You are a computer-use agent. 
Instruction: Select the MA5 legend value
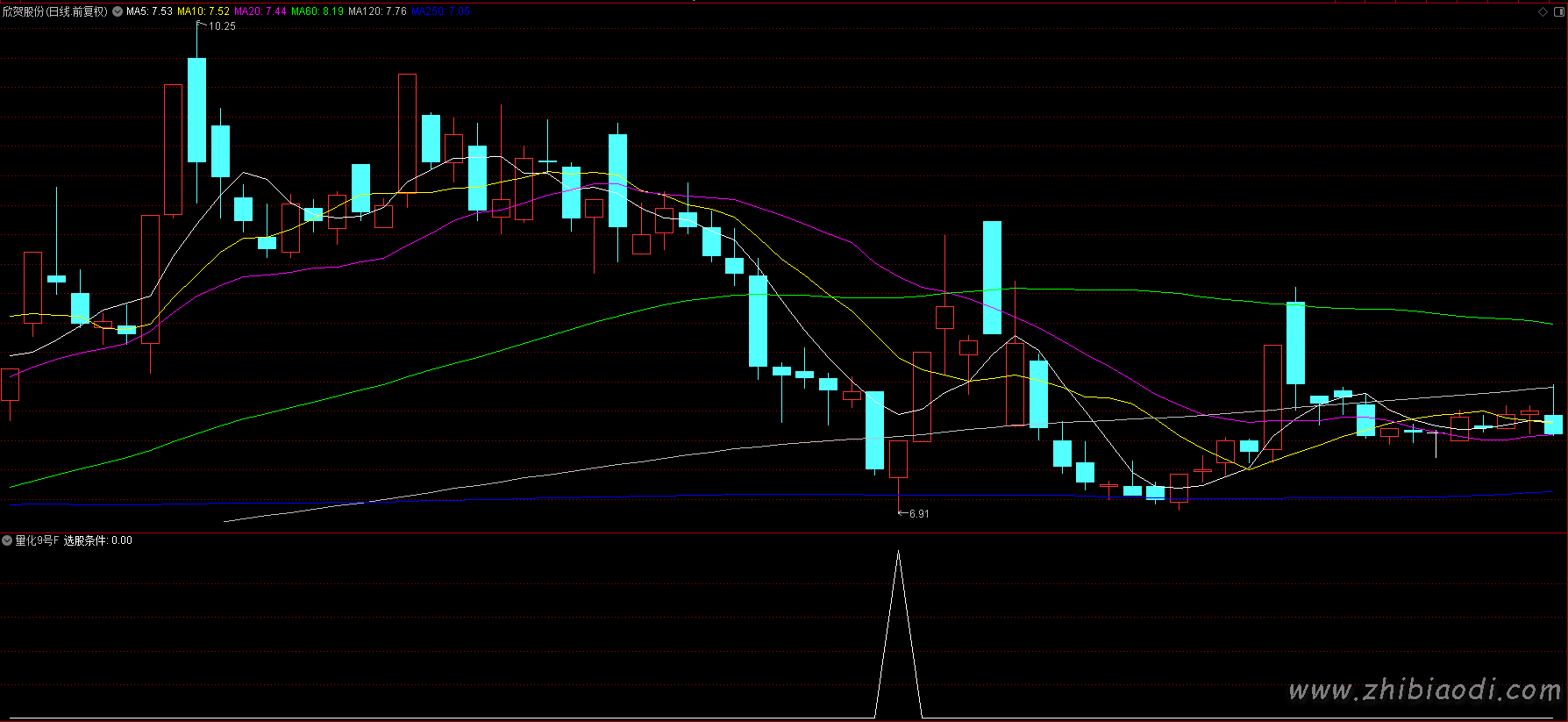tap(149, 11)
